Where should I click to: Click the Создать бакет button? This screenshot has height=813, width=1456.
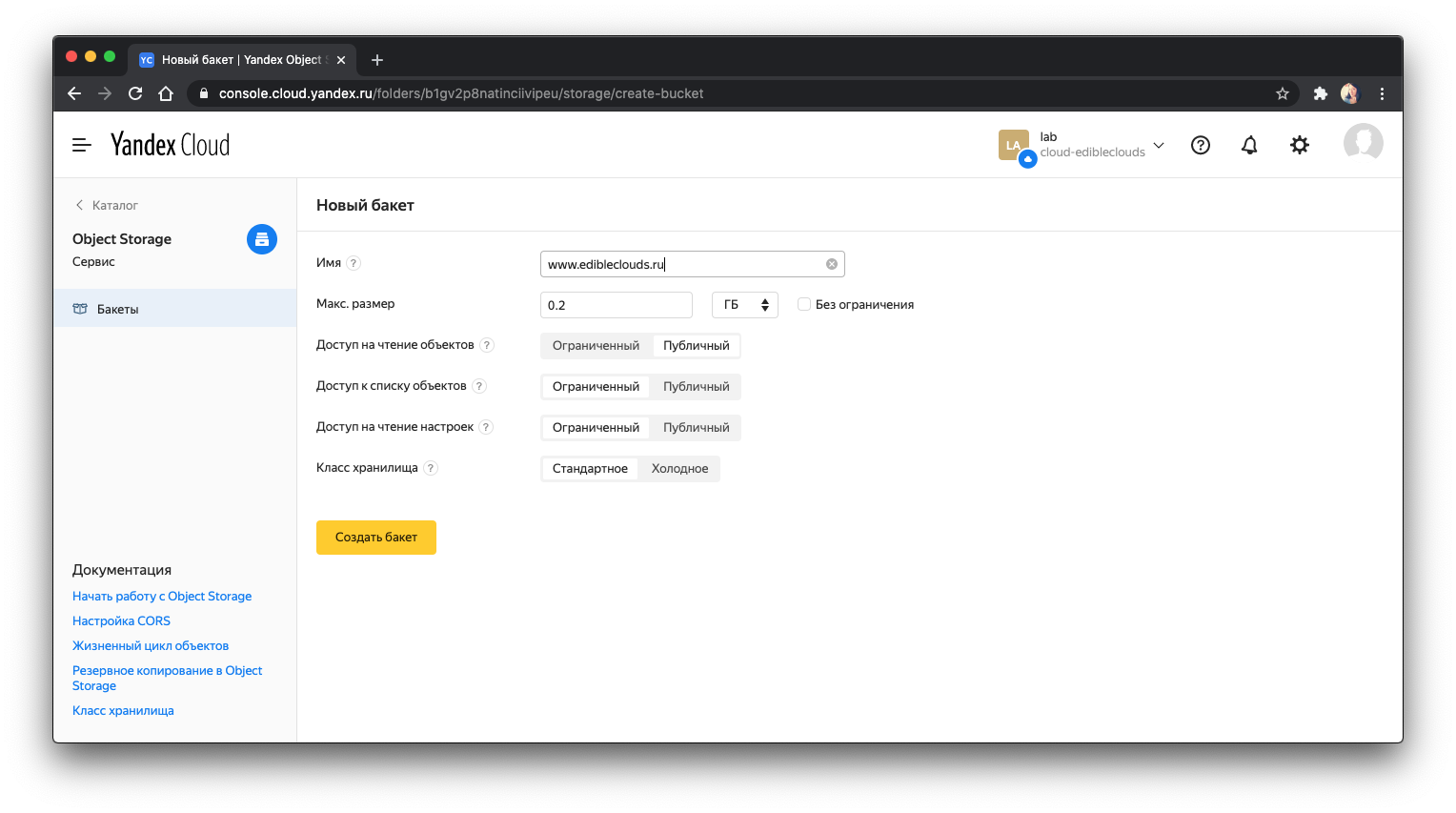click(x=376, y=538)
